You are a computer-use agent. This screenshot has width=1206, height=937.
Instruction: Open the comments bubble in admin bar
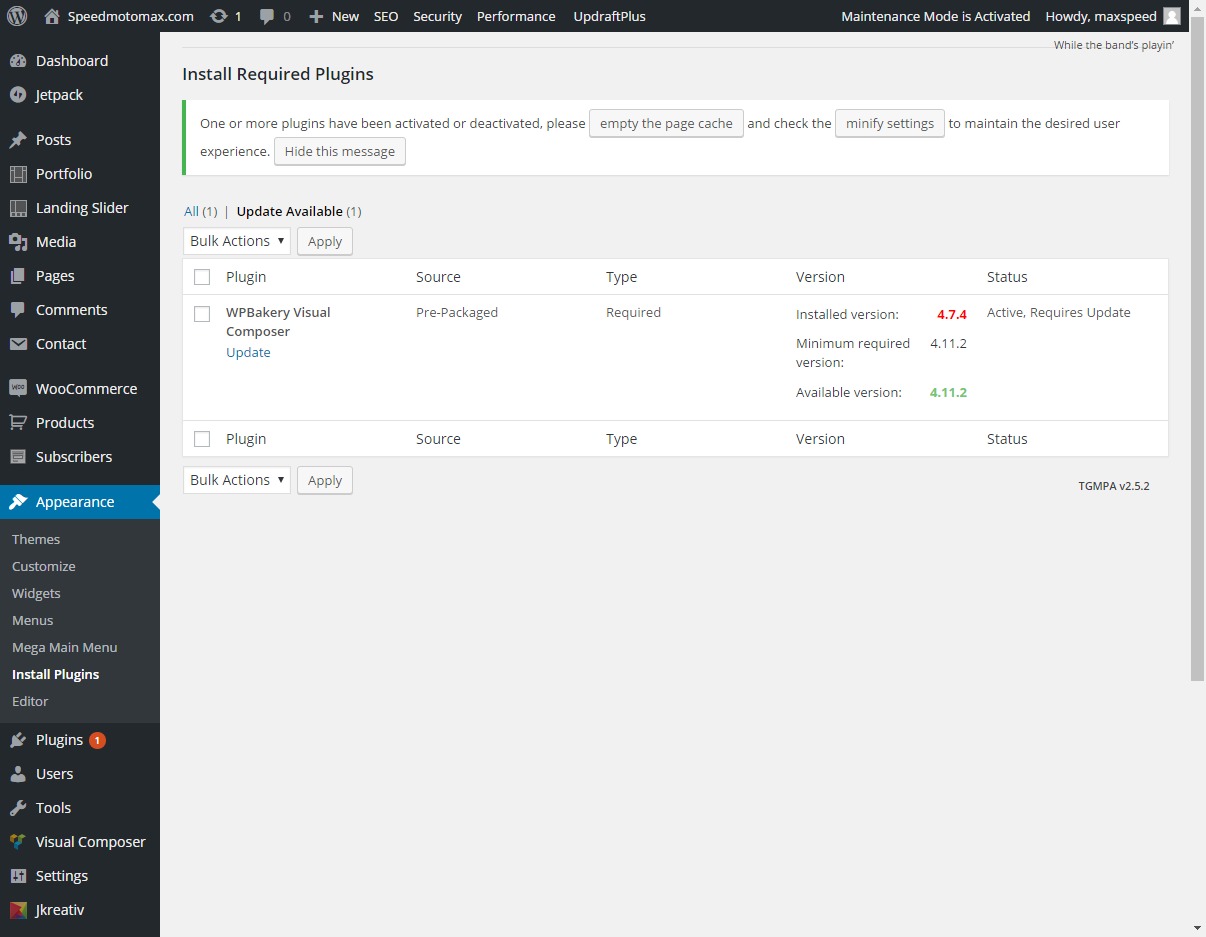(x=267, y=17)
